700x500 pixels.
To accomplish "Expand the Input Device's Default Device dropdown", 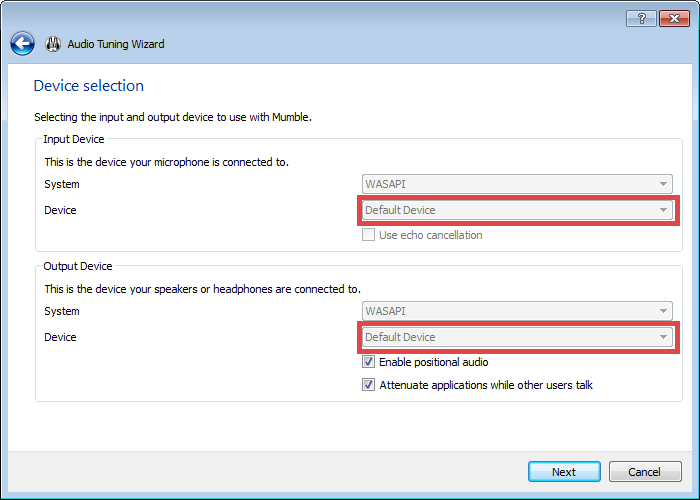I will point(517,210).
